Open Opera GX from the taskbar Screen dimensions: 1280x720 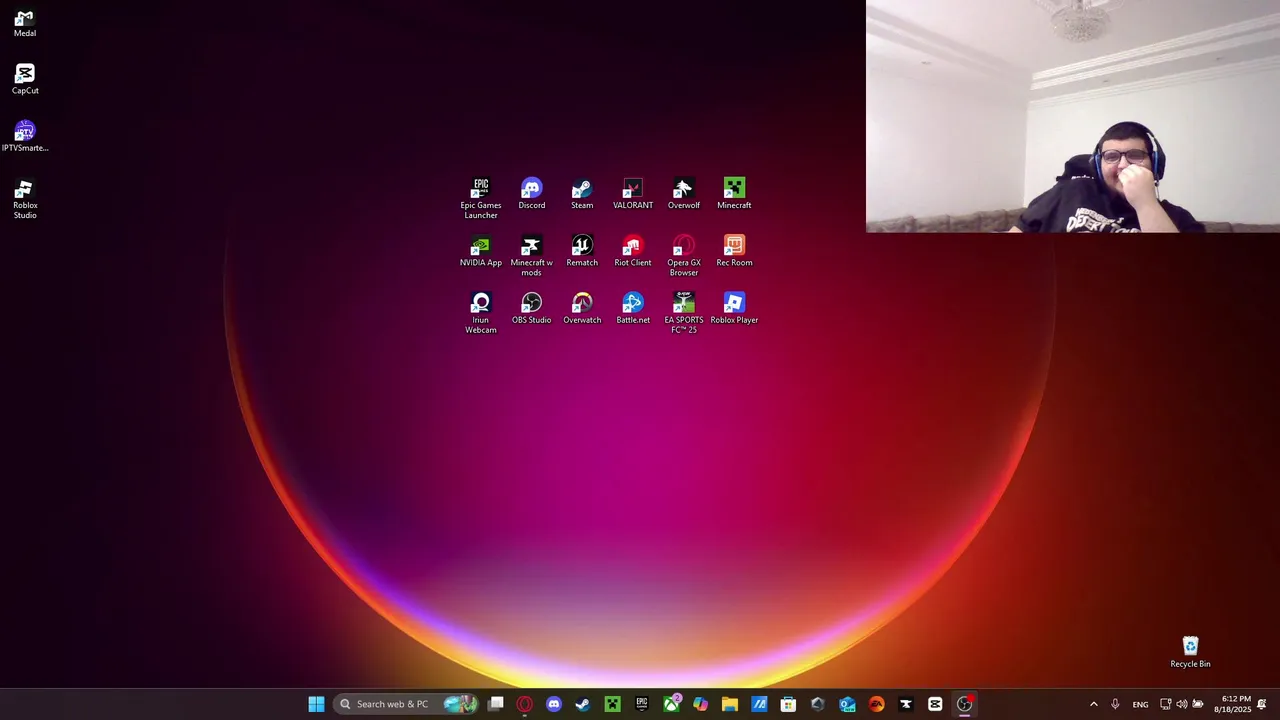(x=525, y=704)
